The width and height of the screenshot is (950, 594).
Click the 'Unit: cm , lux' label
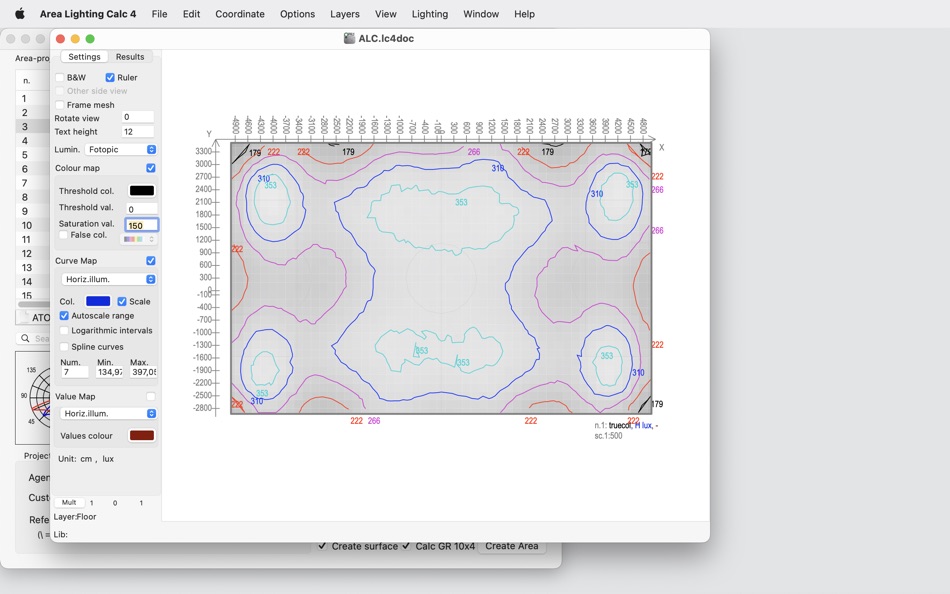85,459
